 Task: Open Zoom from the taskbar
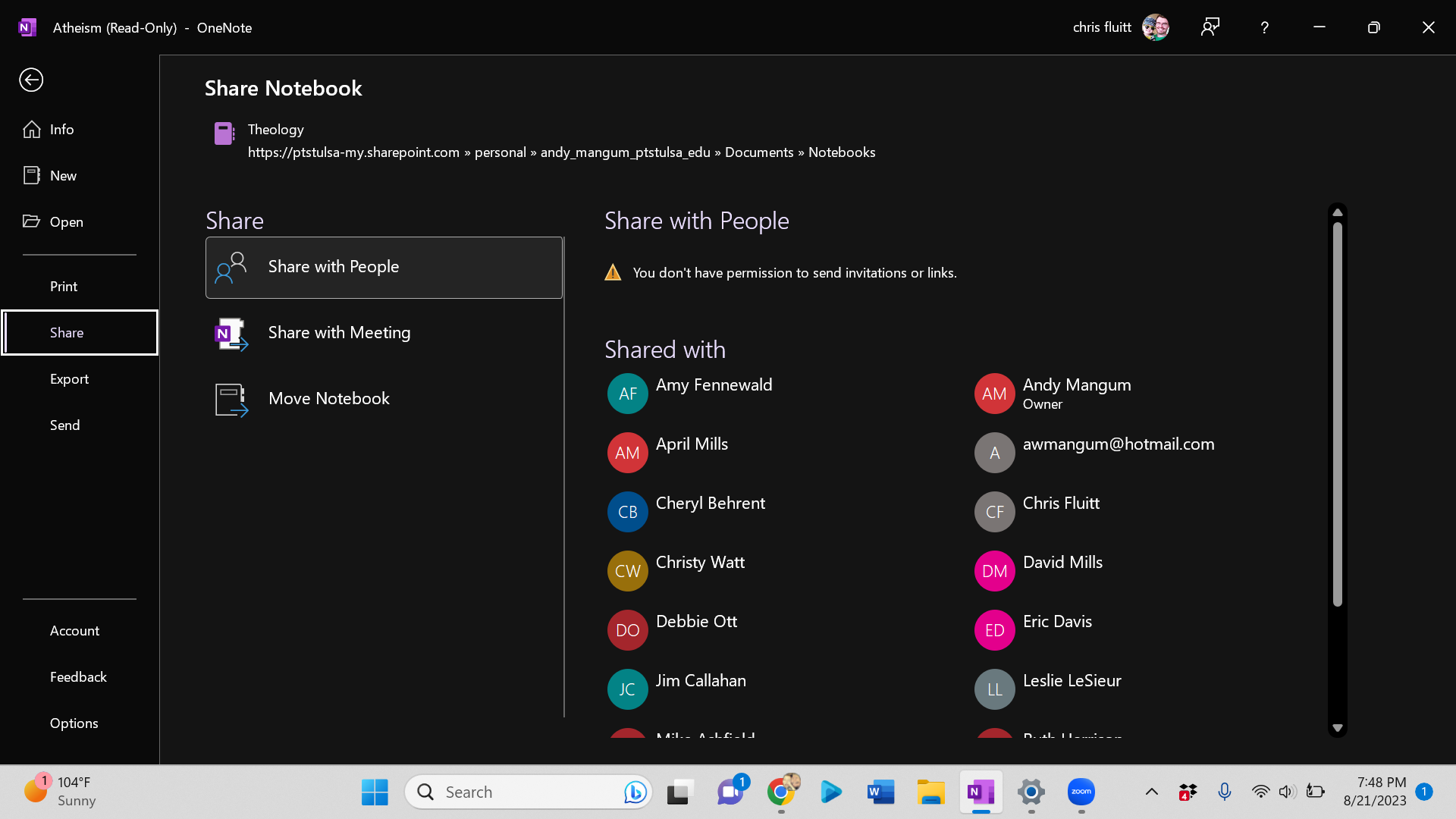[x=1081, y=792]
